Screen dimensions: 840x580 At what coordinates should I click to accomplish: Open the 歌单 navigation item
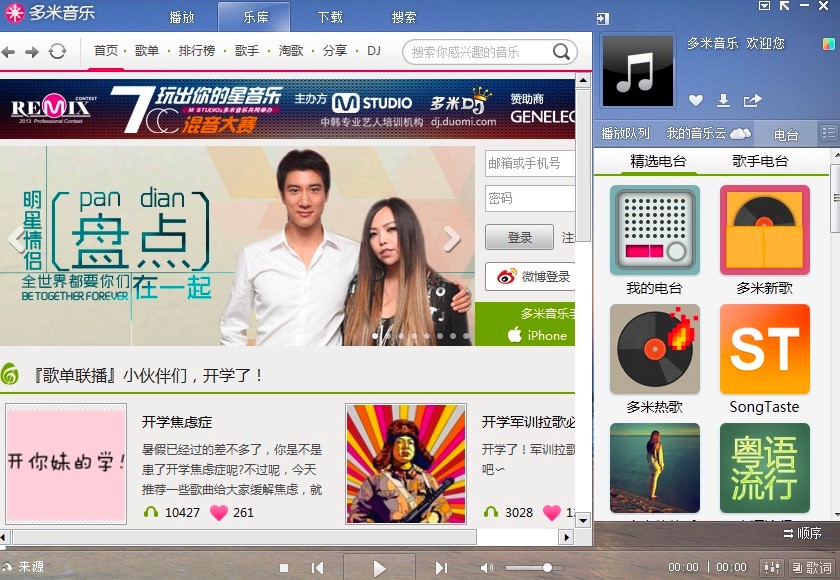147,51
